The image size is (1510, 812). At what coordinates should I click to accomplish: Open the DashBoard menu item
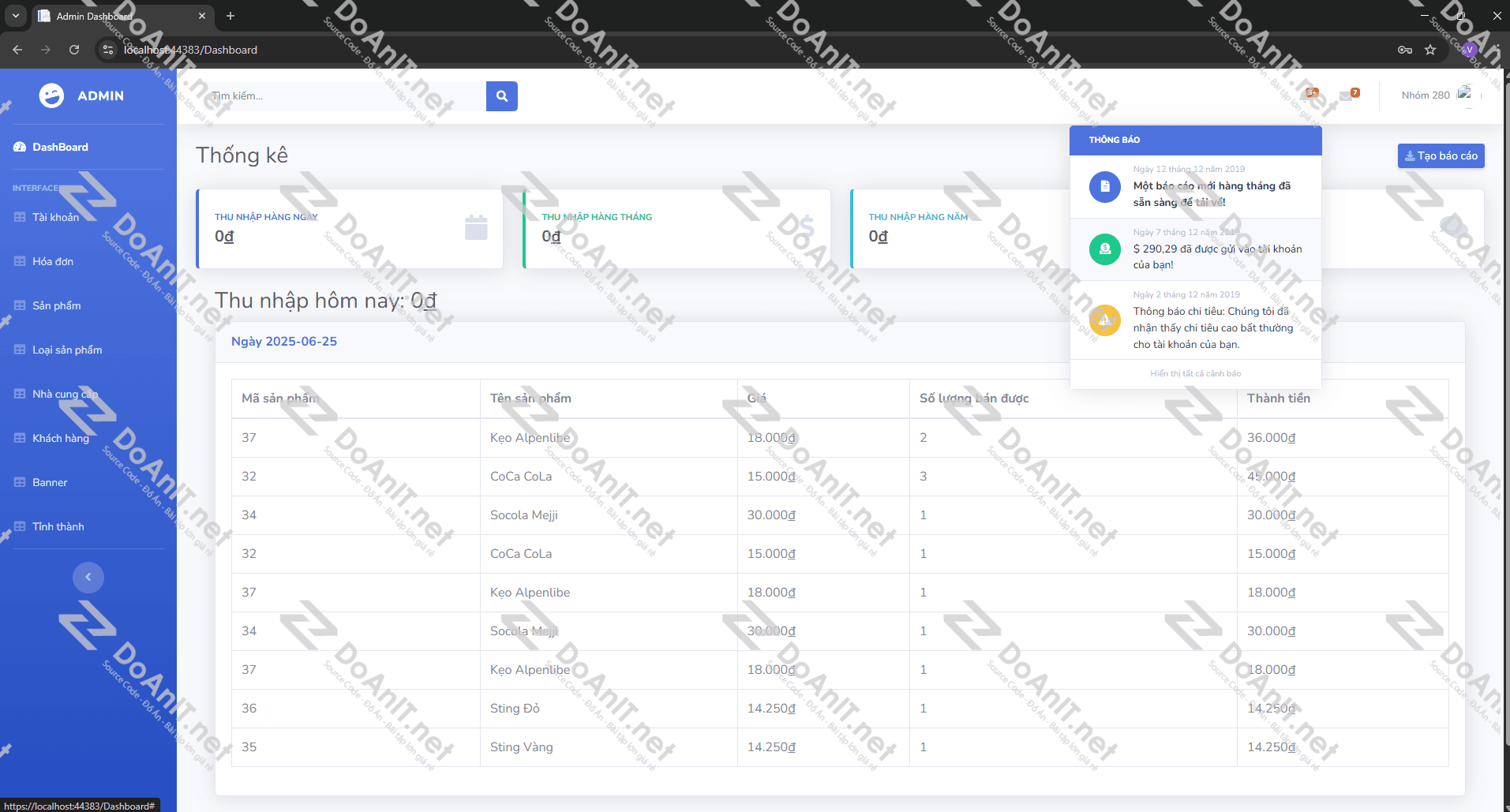tap(88, 148)
